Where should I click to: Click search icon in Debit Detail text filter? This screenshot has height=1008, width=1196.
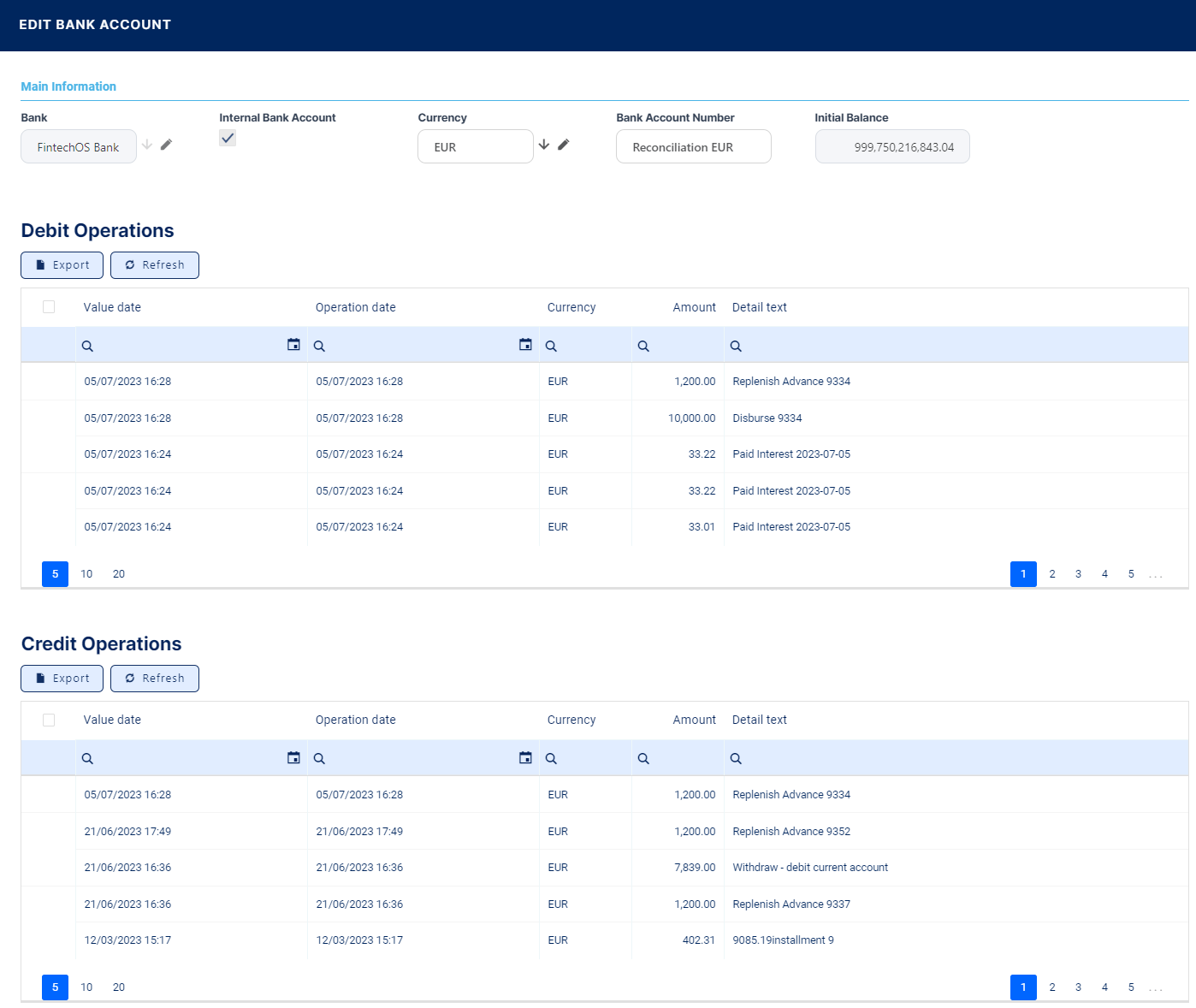coord(736,347)
